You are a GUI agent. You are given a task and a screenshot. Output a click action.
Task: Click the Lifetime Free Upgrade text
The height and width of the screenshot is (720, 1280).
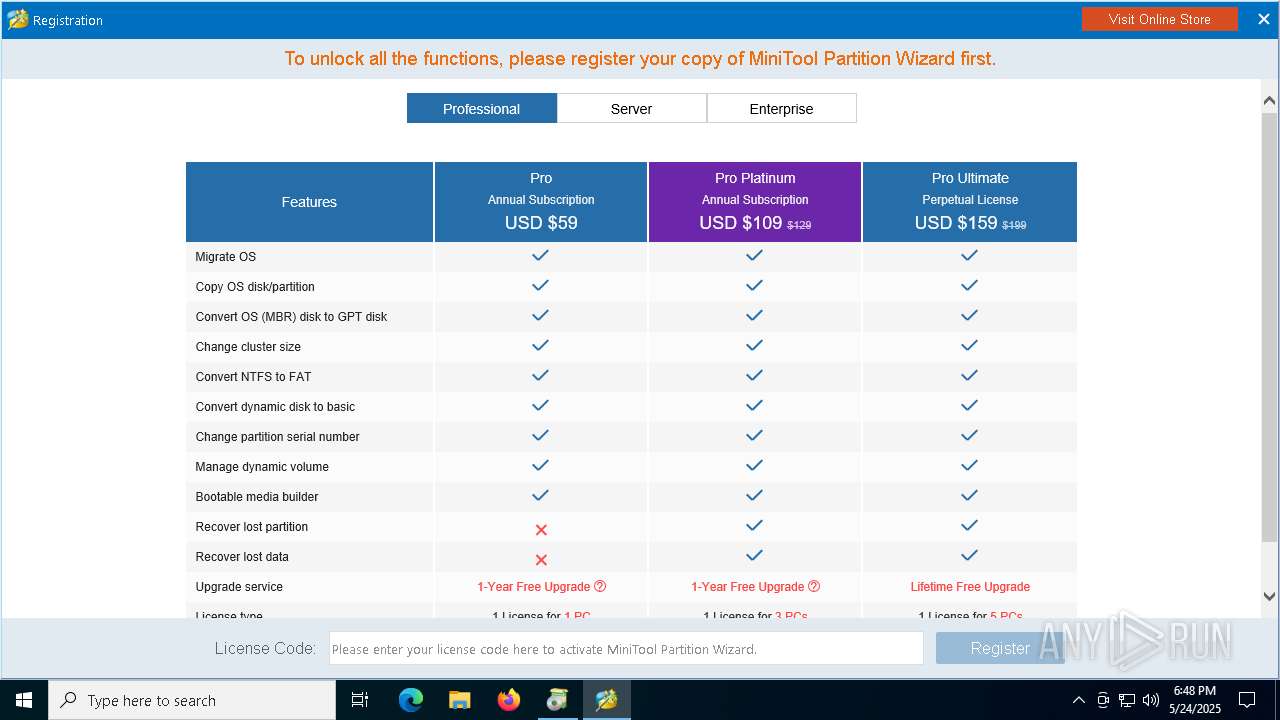[970, 587]
